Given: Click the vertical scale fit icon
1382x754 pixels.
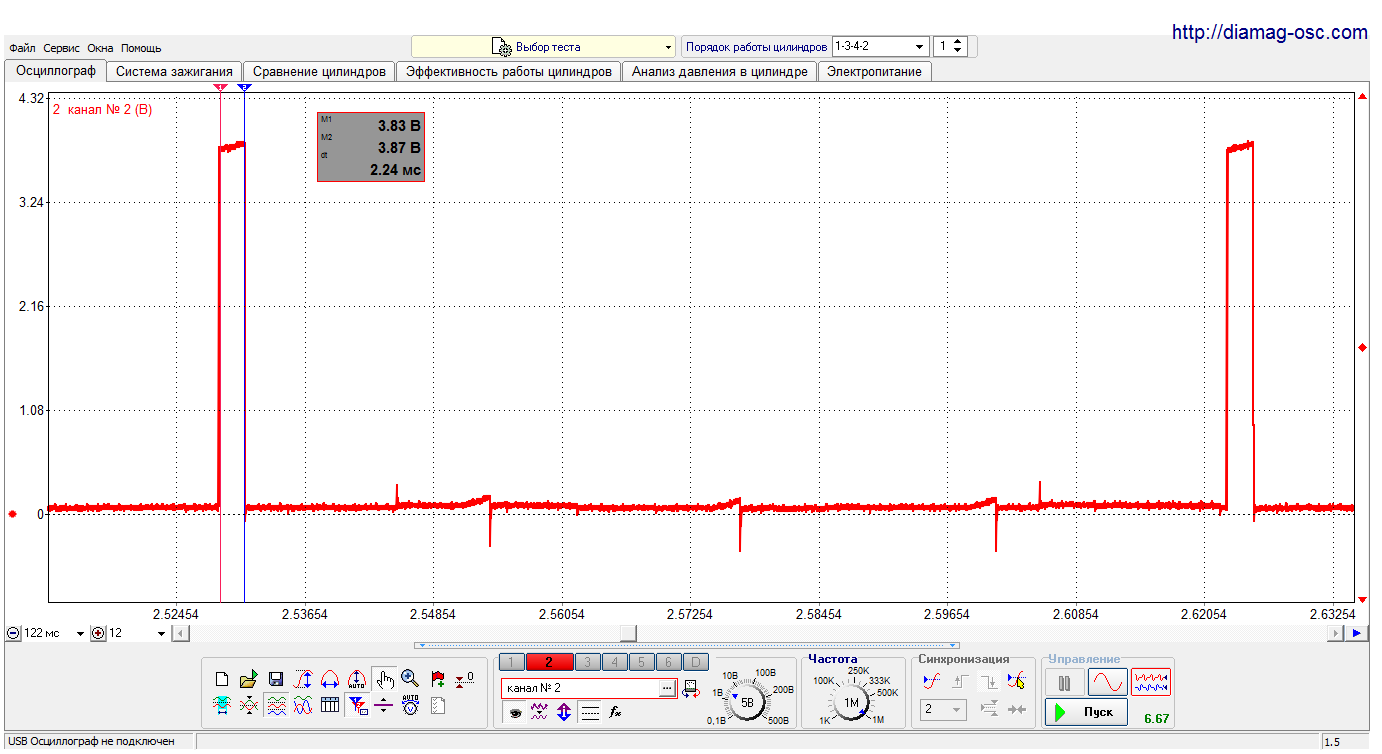Looking at the screenshot, I should point(303,679).
